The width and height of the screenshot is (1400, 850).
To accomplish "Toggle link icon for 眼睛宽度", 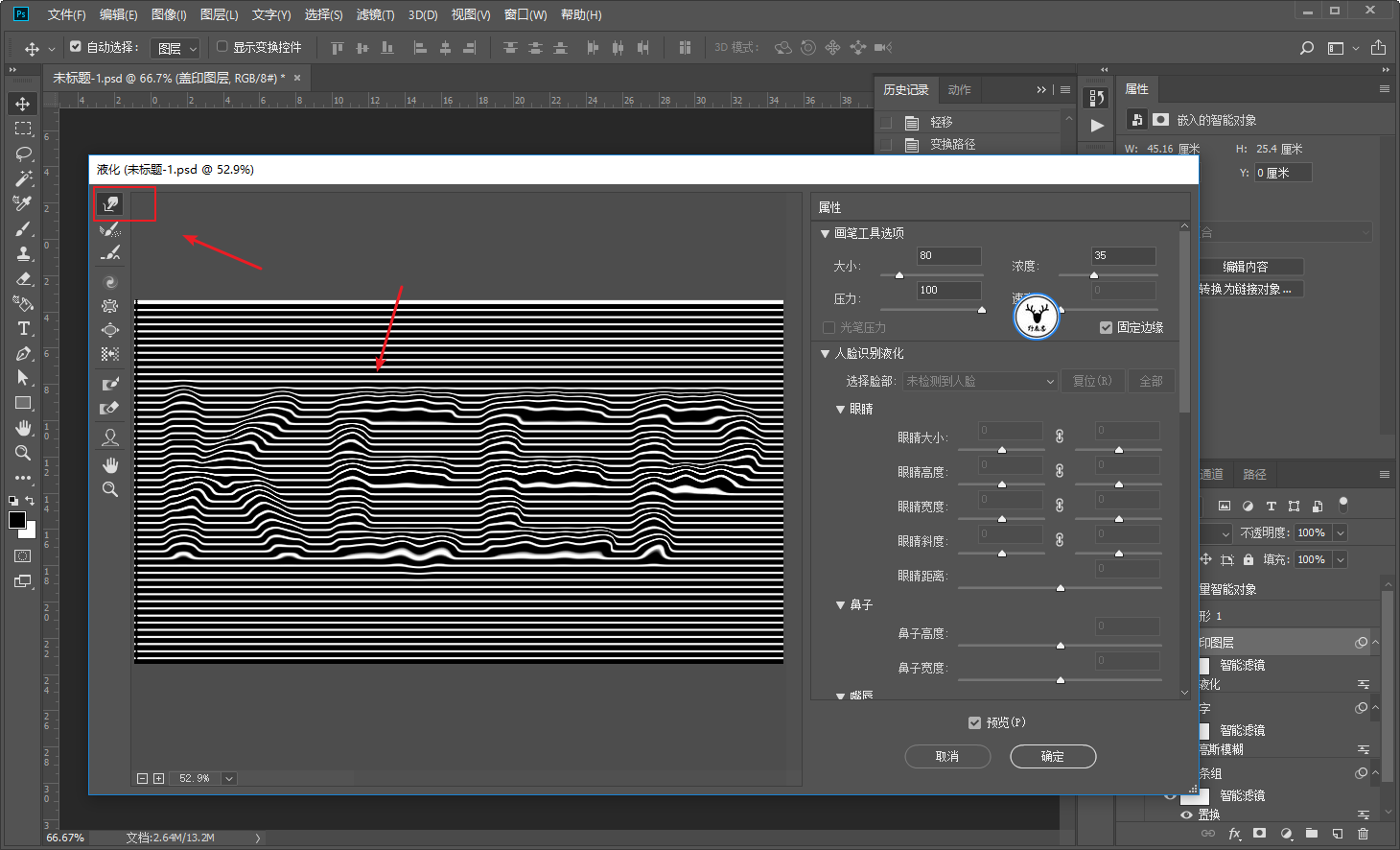I will pos(1060,506).
